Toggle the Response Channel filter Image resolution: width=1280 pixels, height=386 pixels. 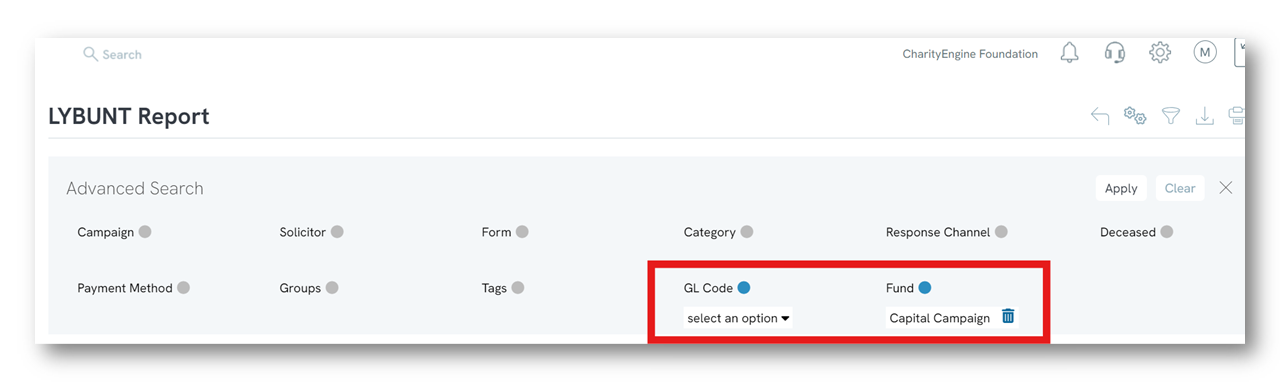click(1001, 232)
